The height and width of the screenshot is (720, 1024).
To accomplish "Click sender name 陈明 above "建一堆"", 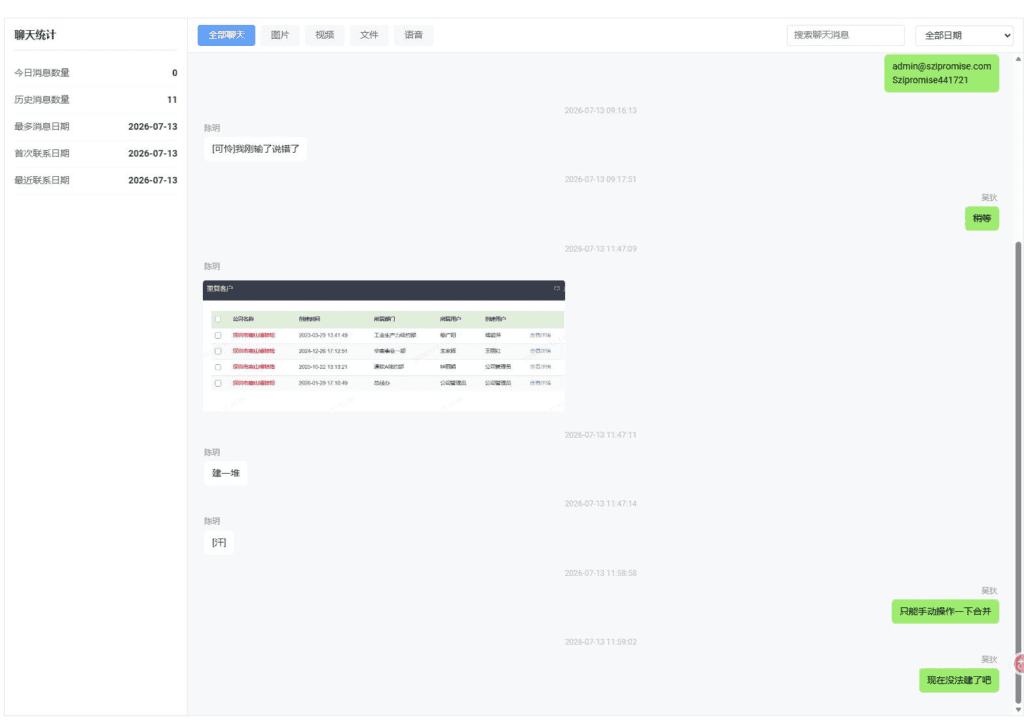I will click(x=212, y=452).
